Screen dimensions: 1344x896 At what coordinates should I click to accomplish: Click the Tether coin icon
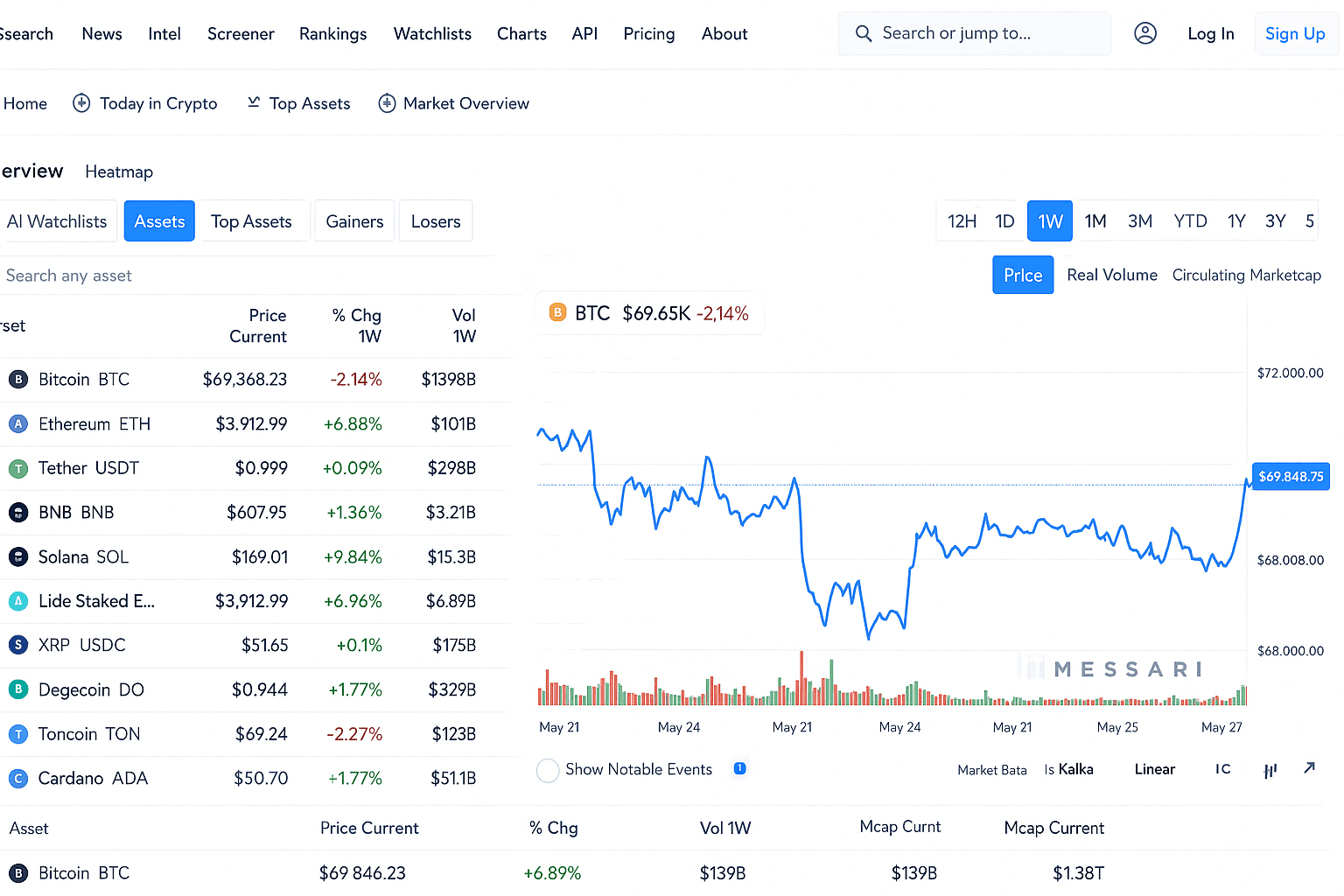[18, 468]
